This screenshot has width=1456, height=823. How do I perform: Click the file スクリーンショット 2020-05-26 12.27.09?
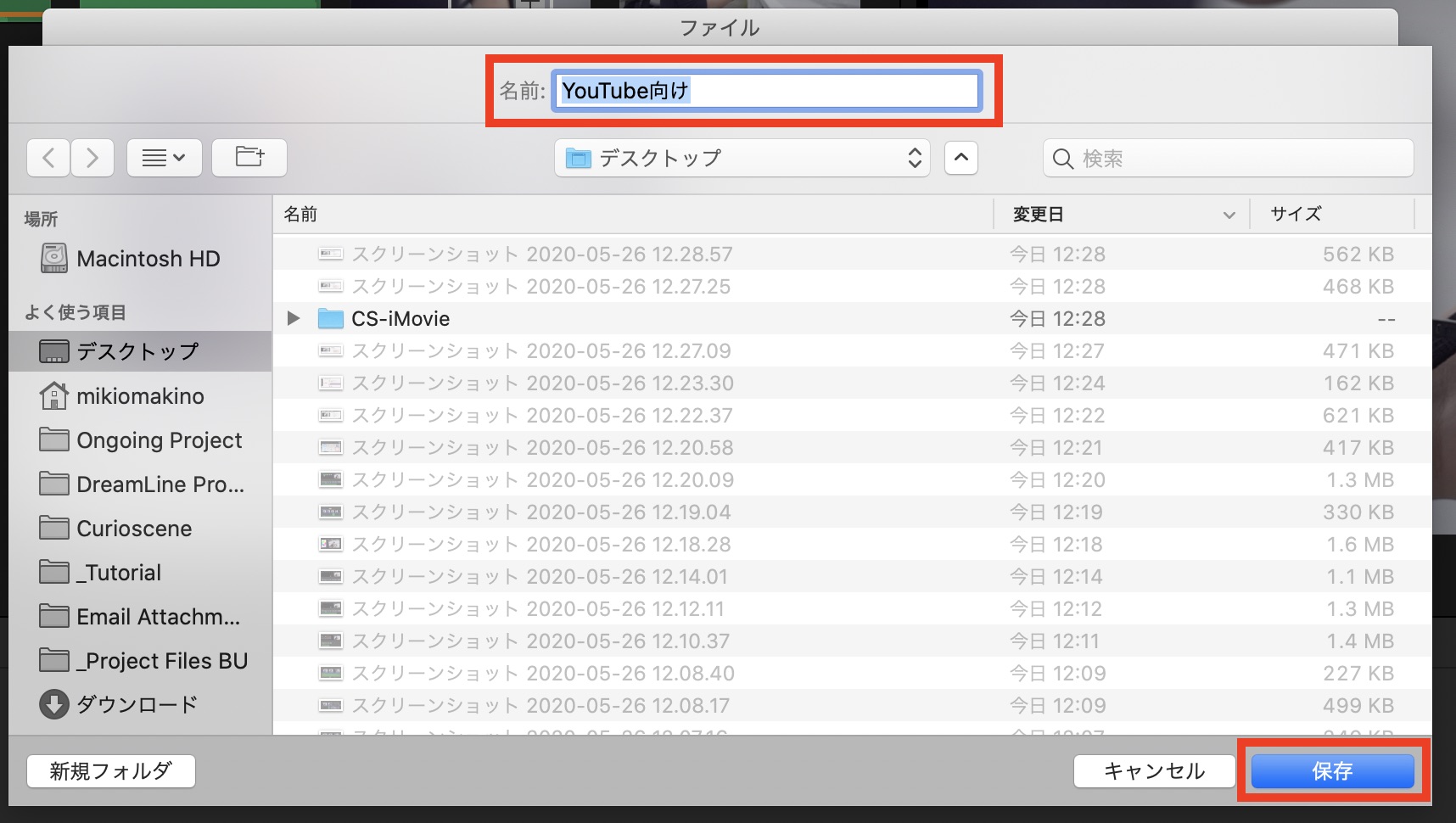pyautogui.click(x=852, y=350)
